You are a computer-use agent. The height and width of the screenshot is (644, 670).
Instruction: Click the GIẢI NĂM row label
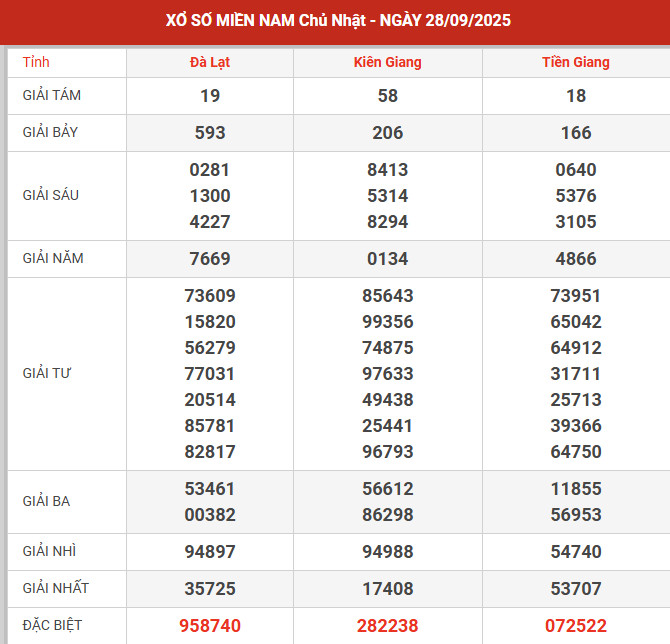pos(53,258)
